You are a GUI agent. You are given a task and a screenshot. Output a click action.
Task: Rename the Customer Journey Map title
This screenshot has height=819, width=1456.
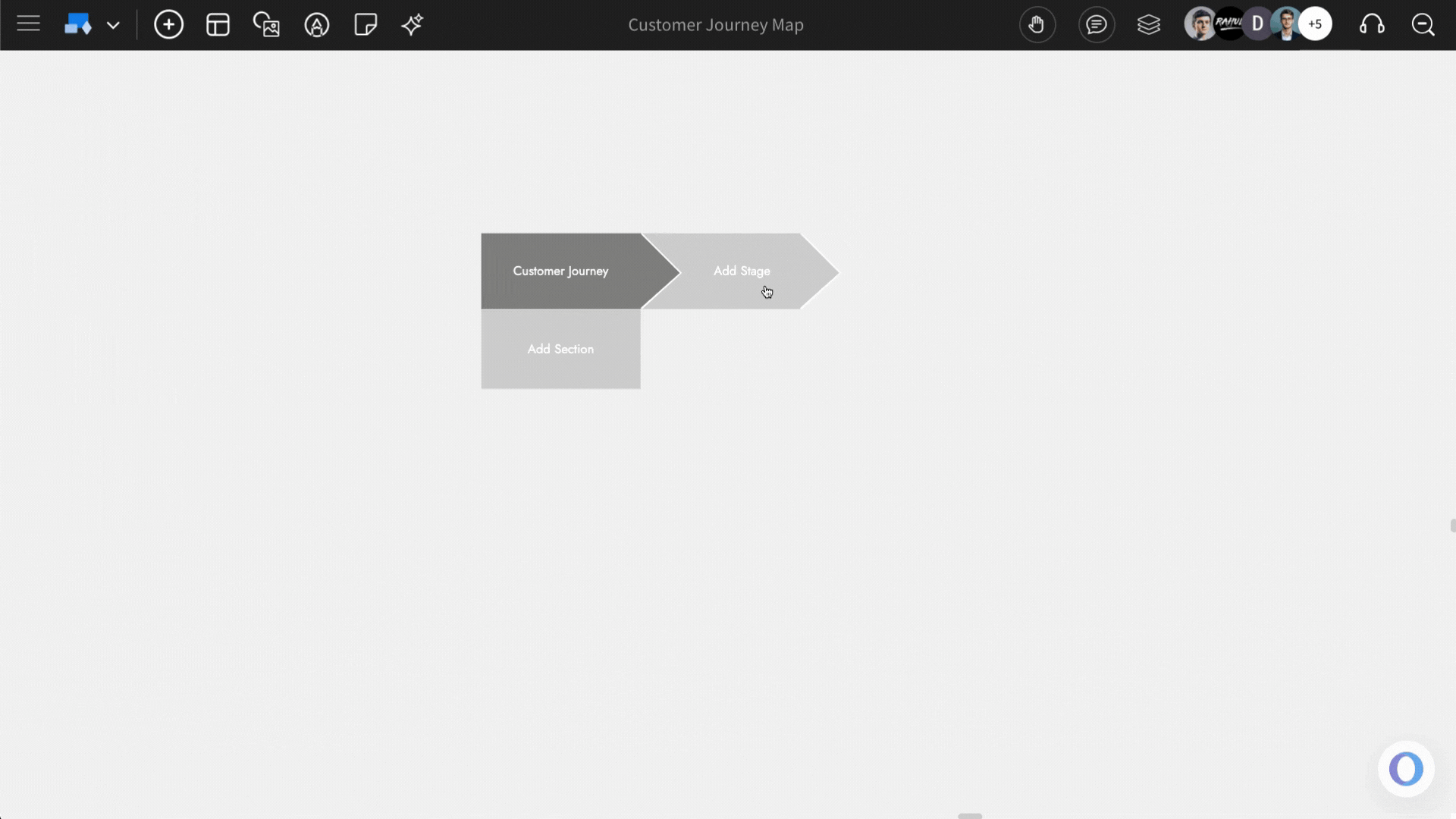click(x=715, y=24)
